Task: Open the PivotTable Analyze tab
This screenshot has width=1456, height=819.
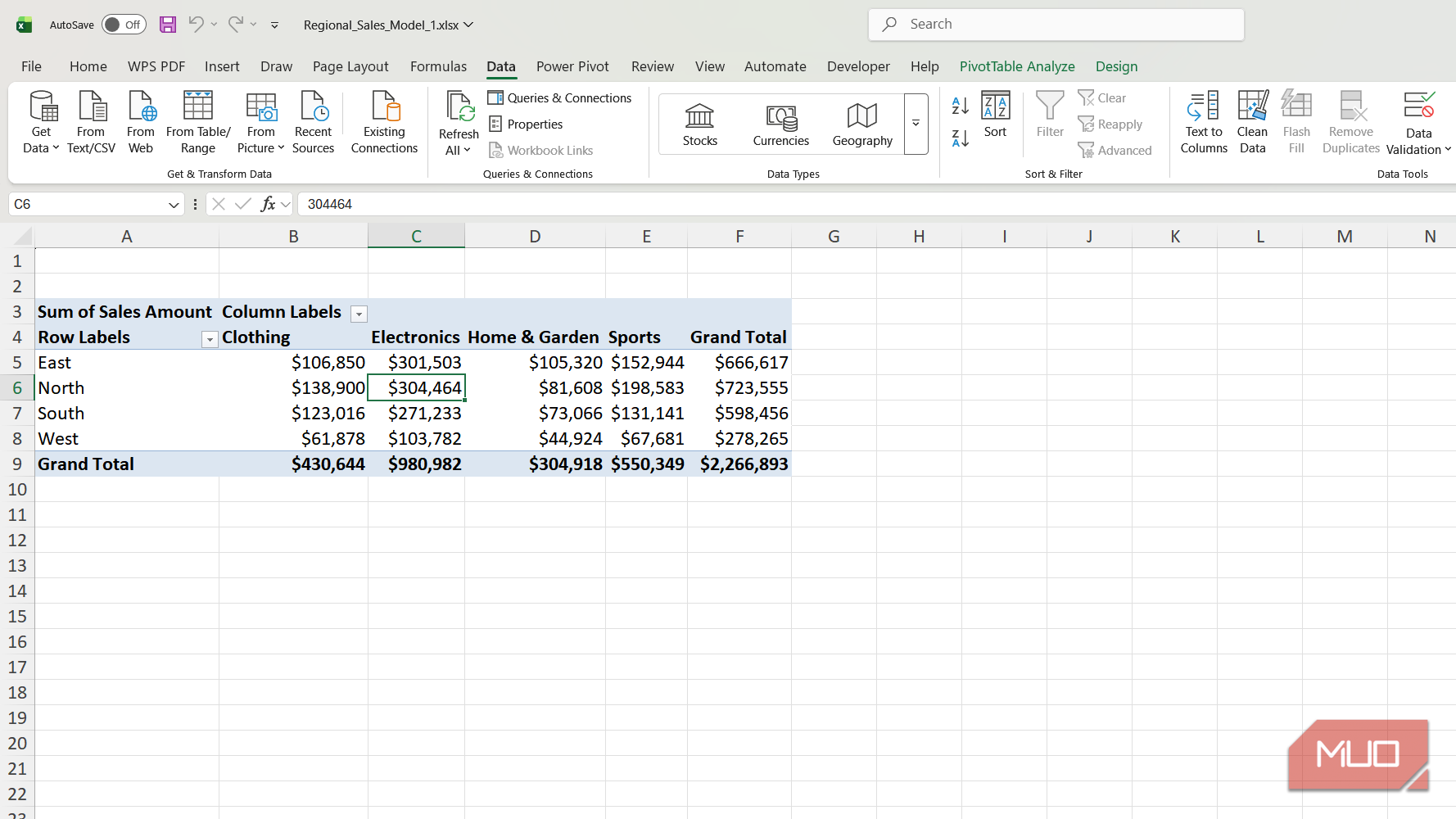Action: (1017, 66)
